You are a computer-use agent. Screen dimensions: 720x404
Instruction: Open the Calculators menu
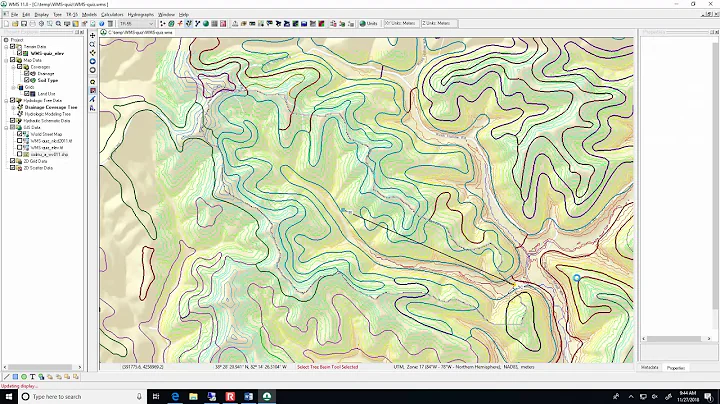pyautogui.click(x=112, y=15)
